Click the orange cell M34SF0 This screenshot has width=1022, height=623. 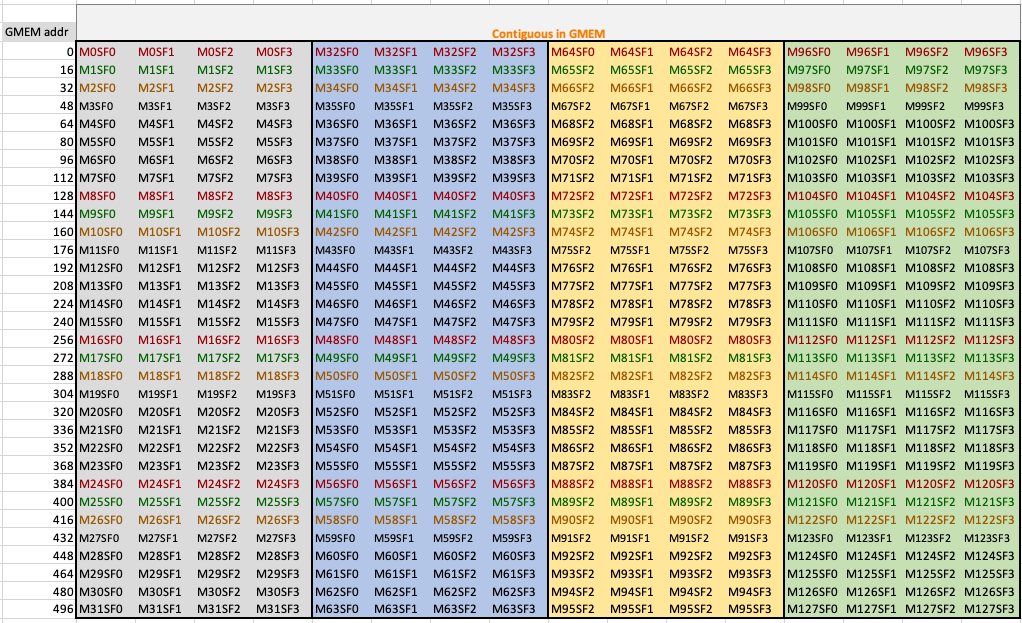(336, 88)
